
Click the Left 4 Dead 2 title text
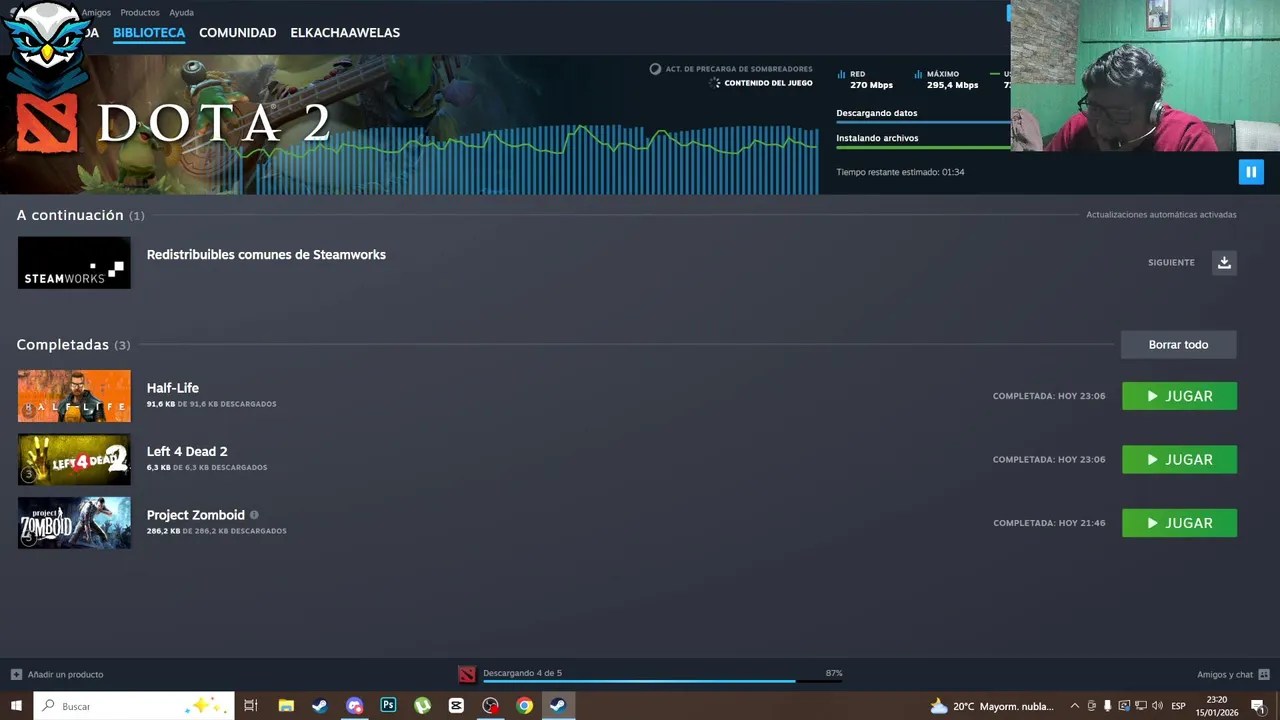[x=187, y=451]
